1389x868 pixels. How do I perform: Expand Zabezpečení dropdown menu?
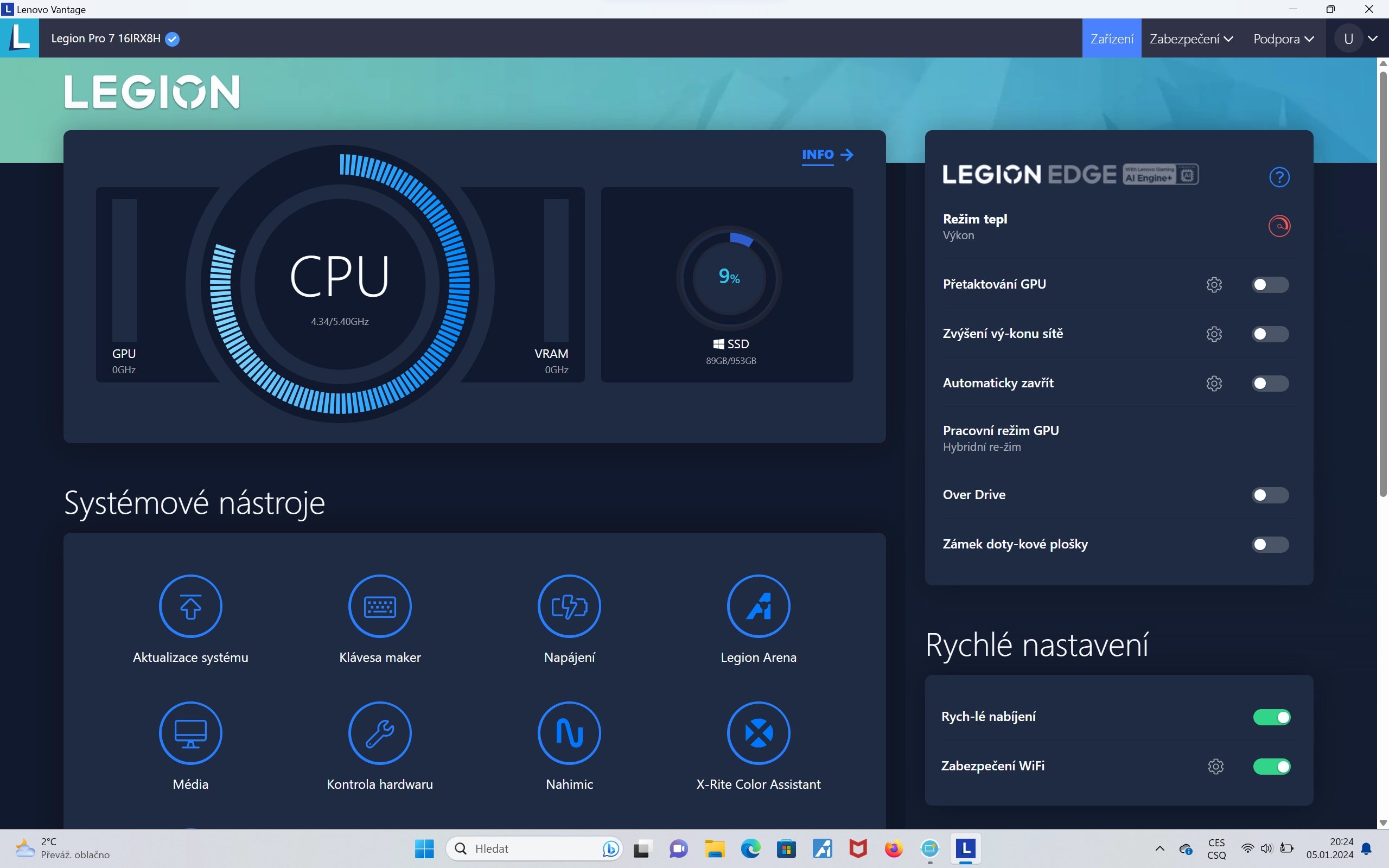point(1191,39)
